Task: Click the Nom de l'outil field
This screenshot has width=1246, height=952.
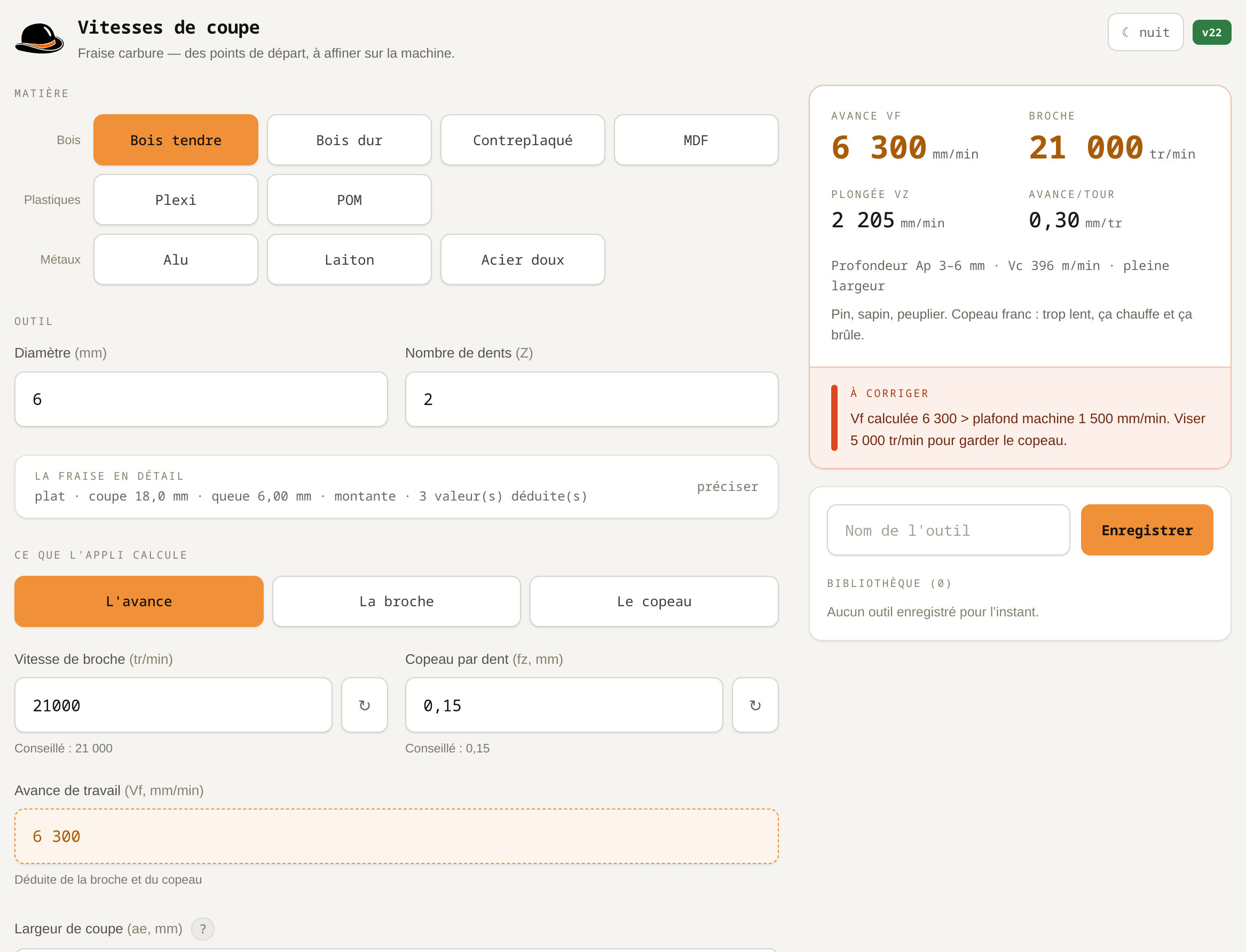Action: (949, 530)
